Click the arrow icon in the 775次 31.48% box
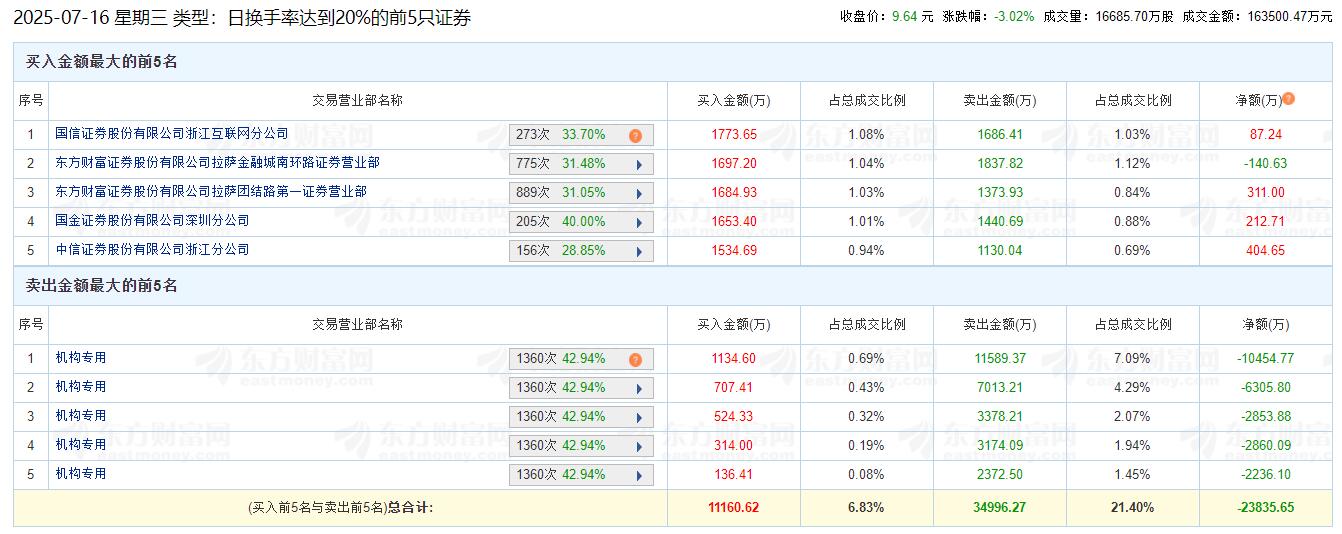This screenshot has width=1342, height=534. pos(638,165)
